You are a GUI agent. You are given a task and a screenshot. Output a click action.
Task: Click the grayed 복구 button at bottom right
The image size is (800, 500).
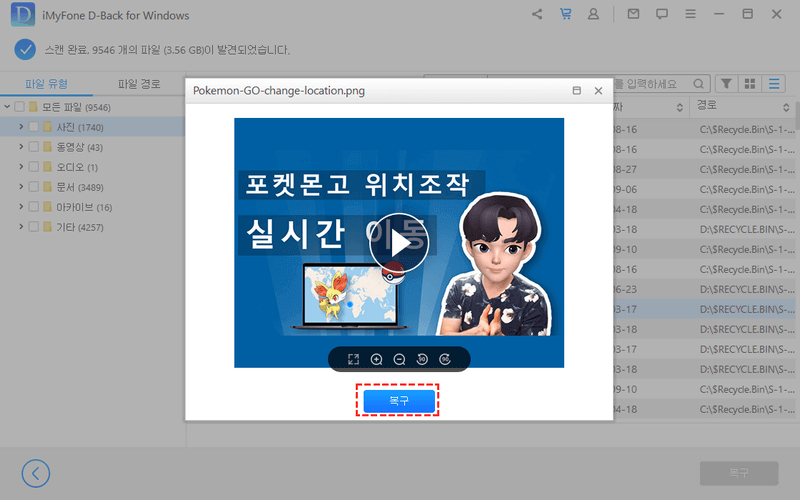pos(739,473)
